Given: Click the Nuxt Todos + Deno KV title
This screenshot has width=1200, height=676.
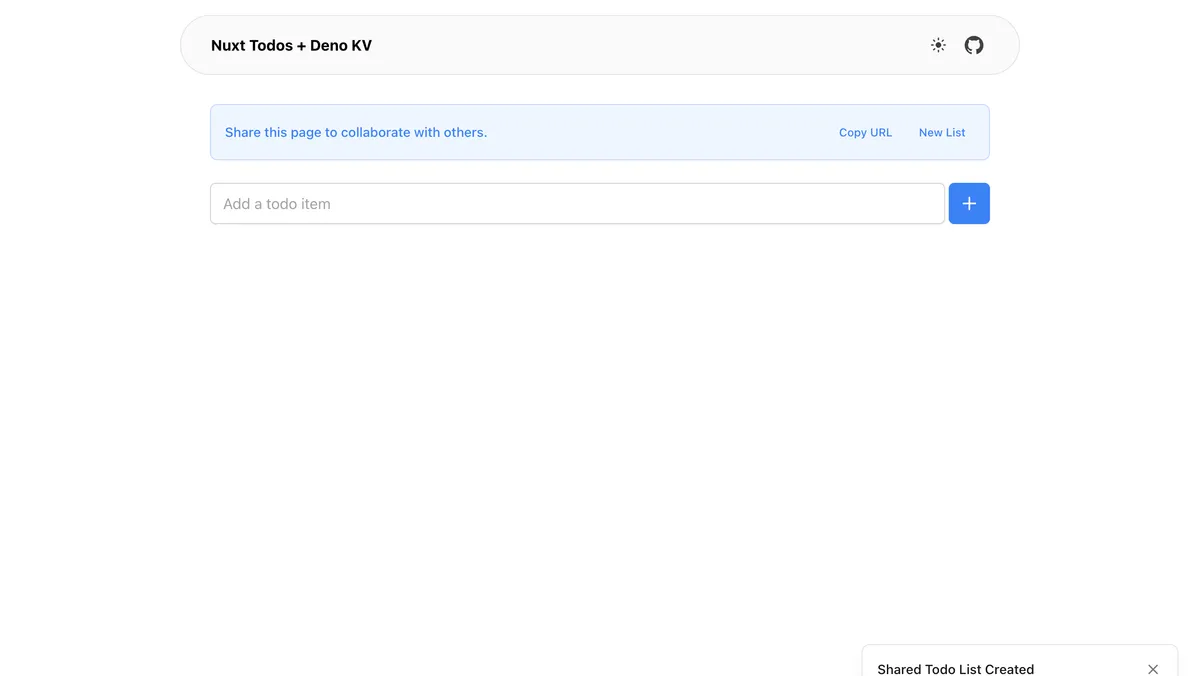Looking at the screenshot, I should pos(291,45).
